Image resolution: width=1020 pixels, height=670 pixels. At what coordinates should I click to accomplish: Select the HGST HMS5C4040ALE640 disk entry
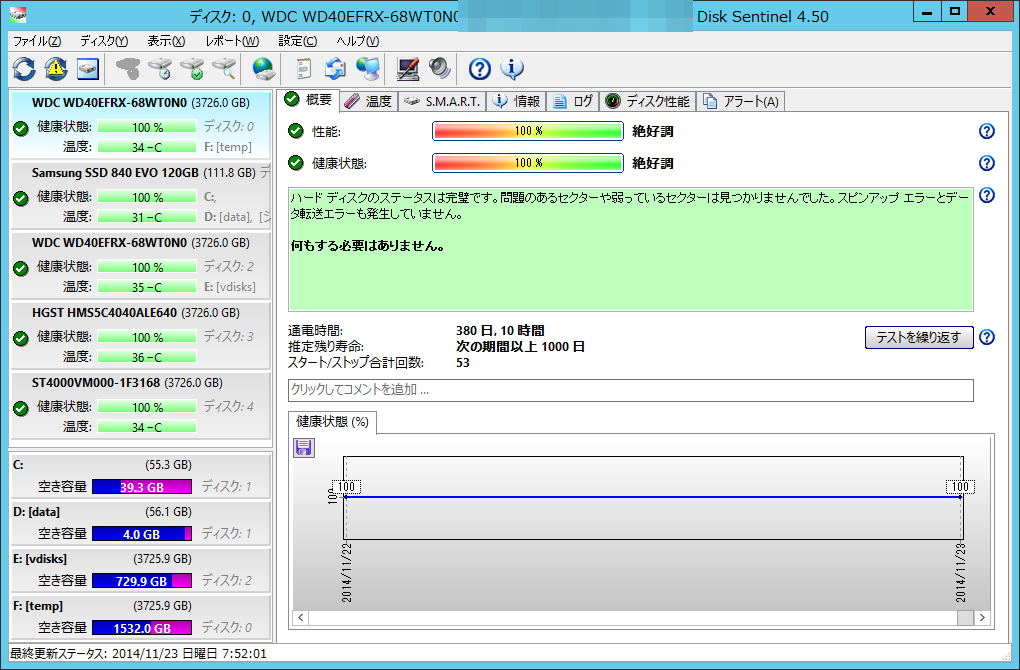tap(141, 335)
